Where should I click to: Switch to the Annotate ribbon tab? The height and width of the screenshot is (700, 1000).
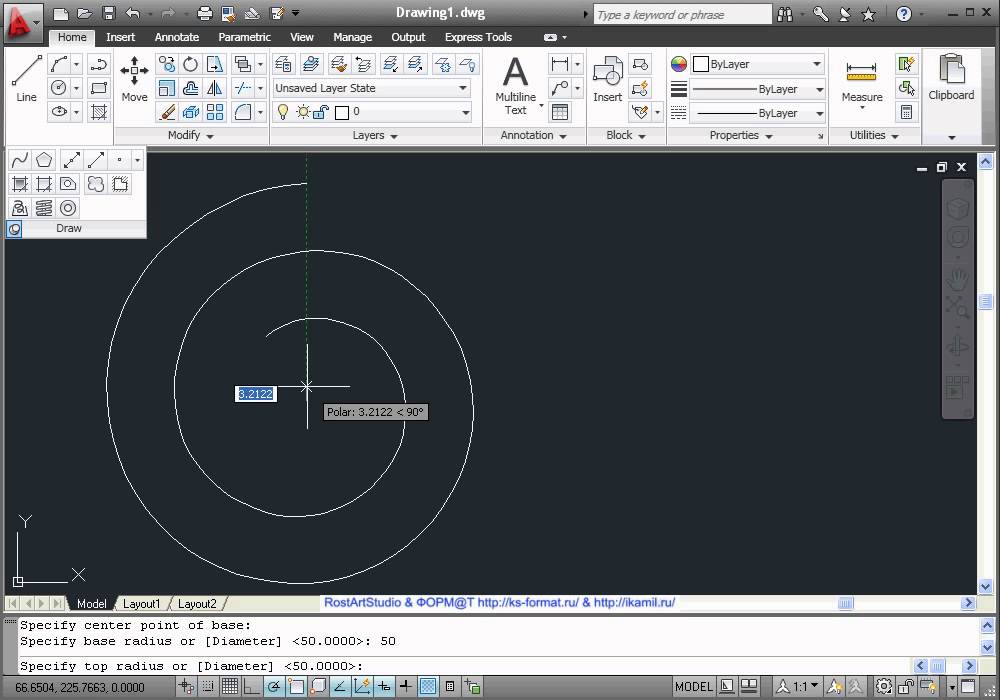[x=177, y=37]
